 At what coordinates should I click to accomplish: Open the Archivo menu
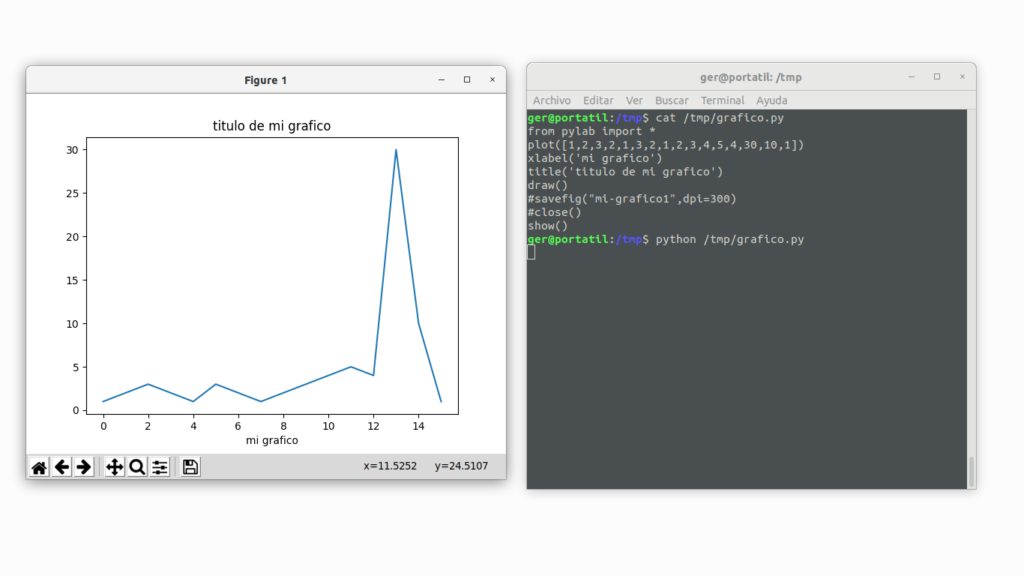click(551, 100)
